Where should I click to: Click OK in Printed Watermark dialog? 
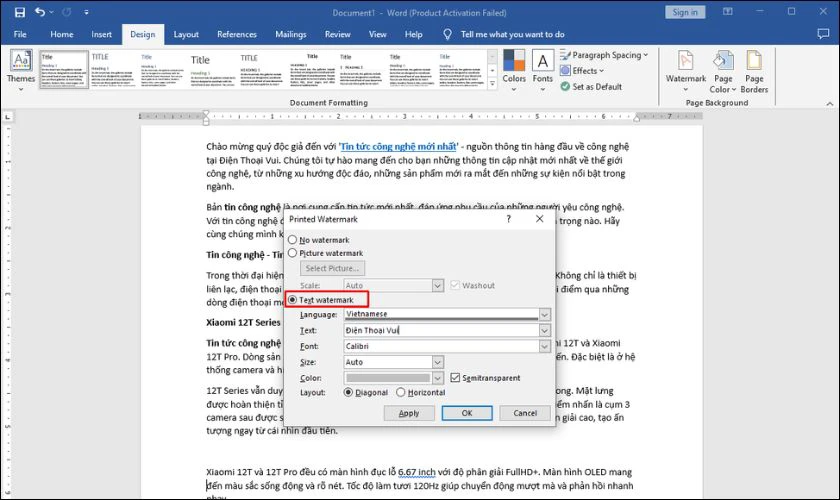[x=467, y=413]
